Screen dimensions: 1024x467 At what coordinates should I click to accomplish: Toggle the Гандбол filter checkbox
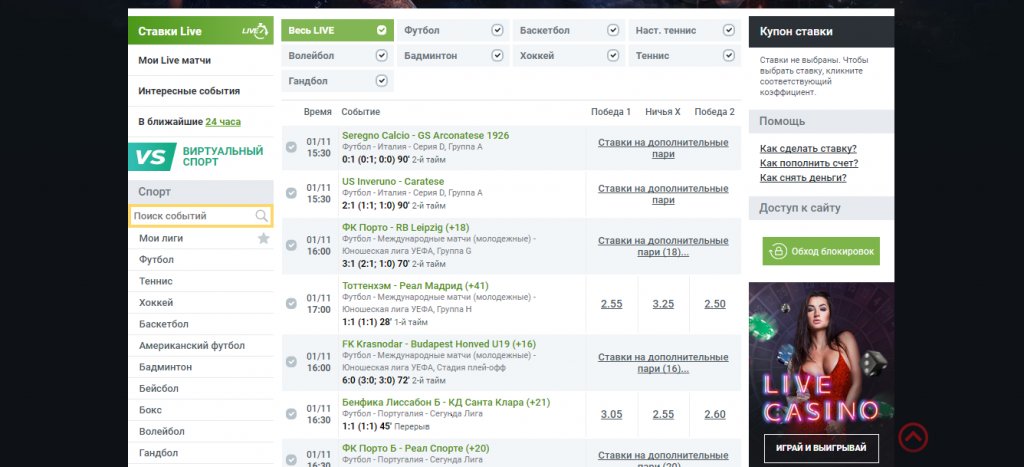(381, 81)
